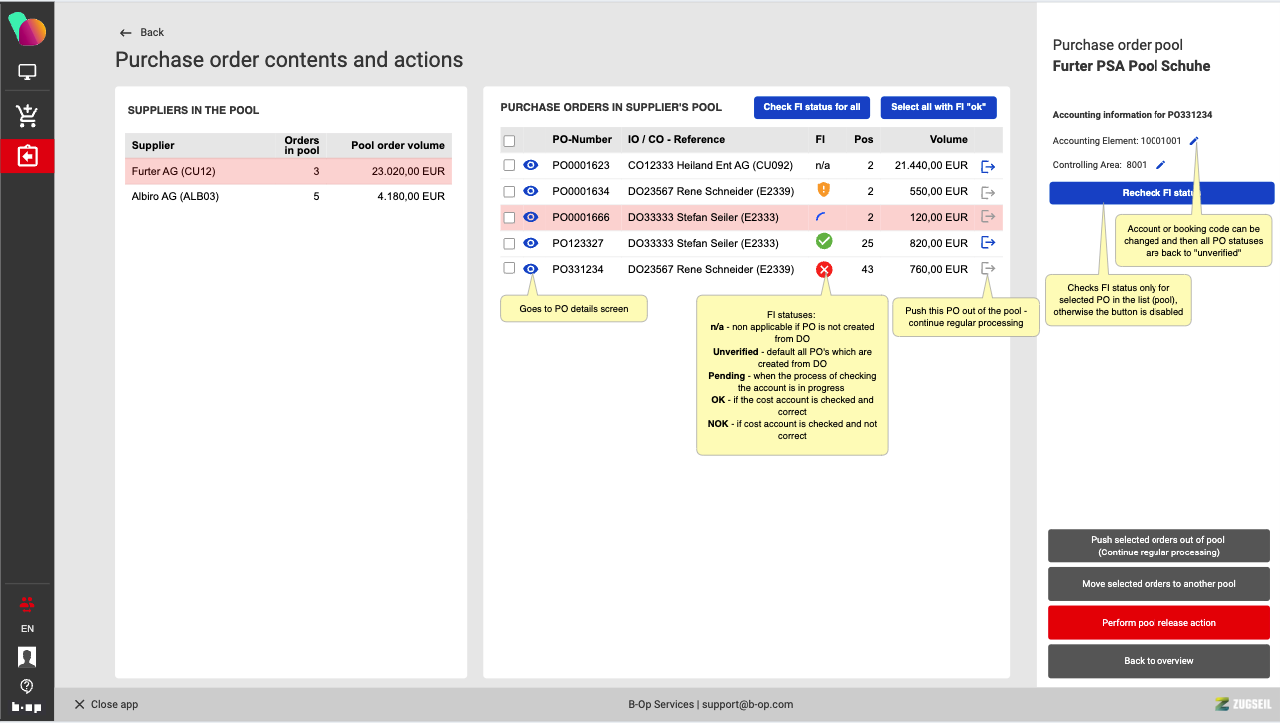Push PO0001623 out of pool icon
Screen dimensions: 1280x723
(988, 166)
